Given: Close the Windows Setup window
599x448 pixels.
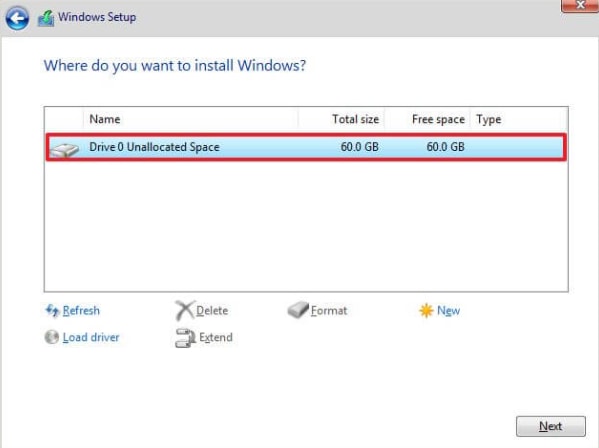Looking at the screenshot, I should (580, 5).
